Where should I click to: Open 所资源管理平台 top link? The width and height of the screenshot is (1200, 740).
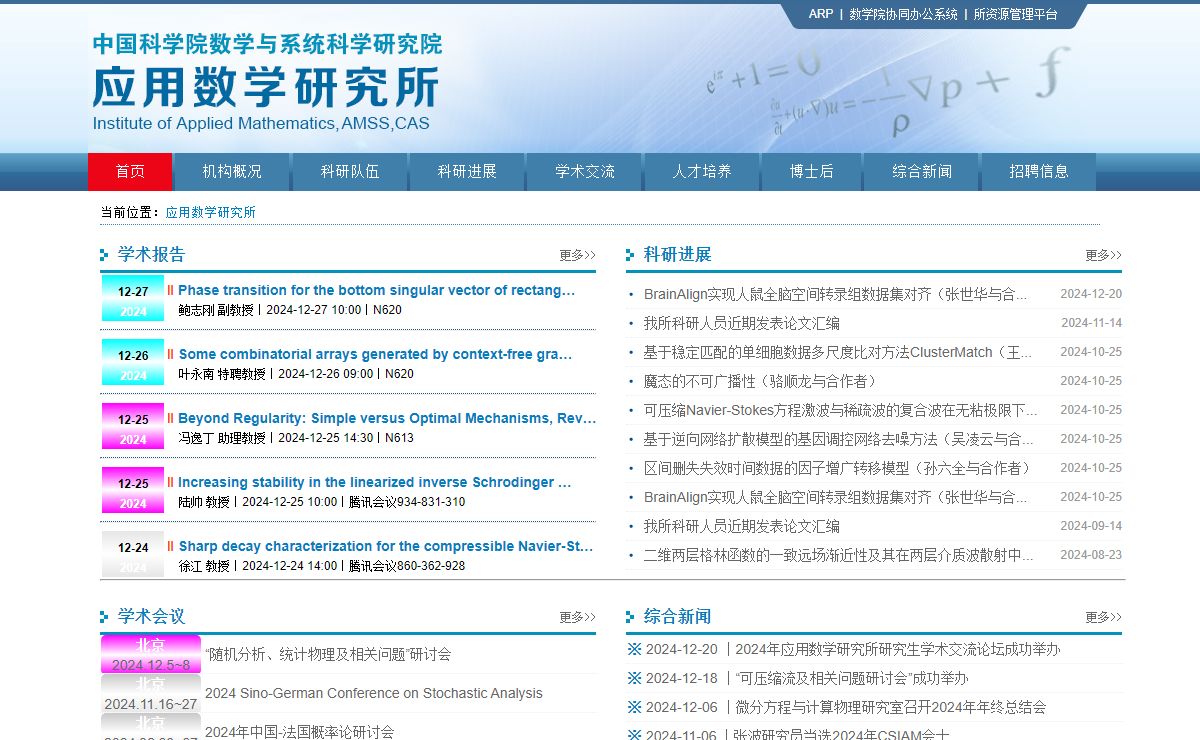1015,14
